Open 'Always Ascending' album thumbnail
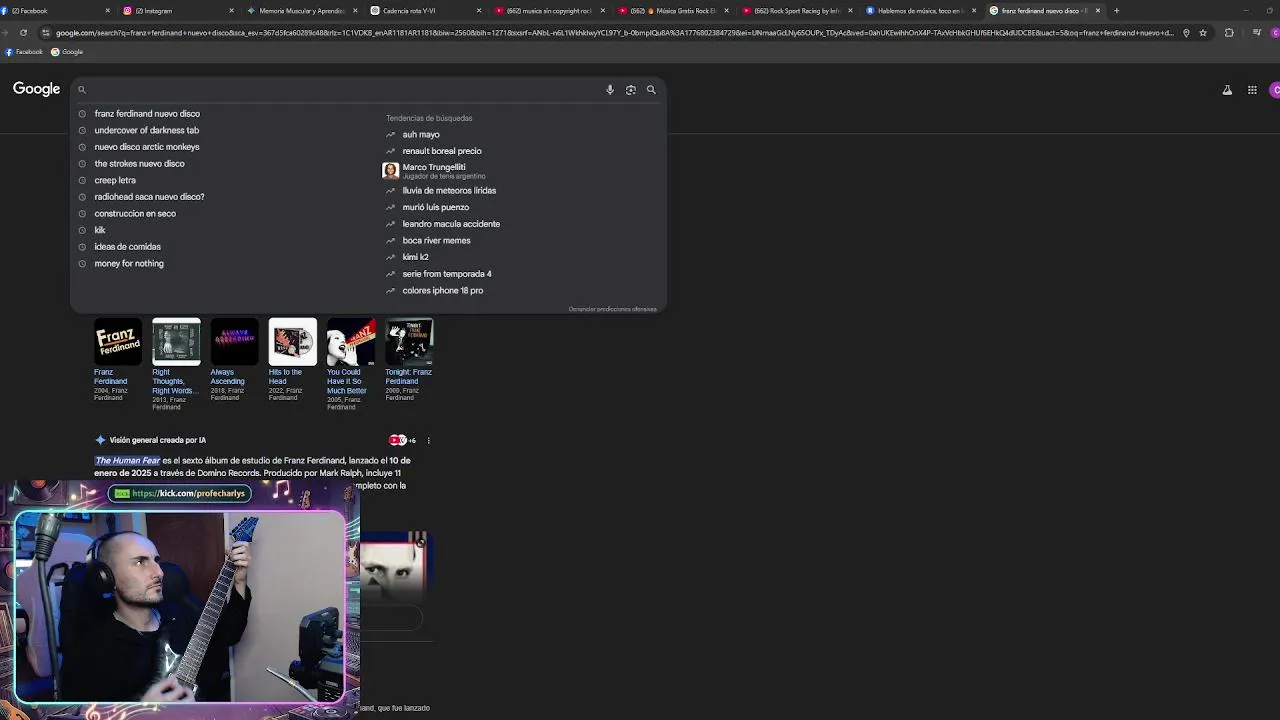1280x720 pixels. tap(234, 342)
